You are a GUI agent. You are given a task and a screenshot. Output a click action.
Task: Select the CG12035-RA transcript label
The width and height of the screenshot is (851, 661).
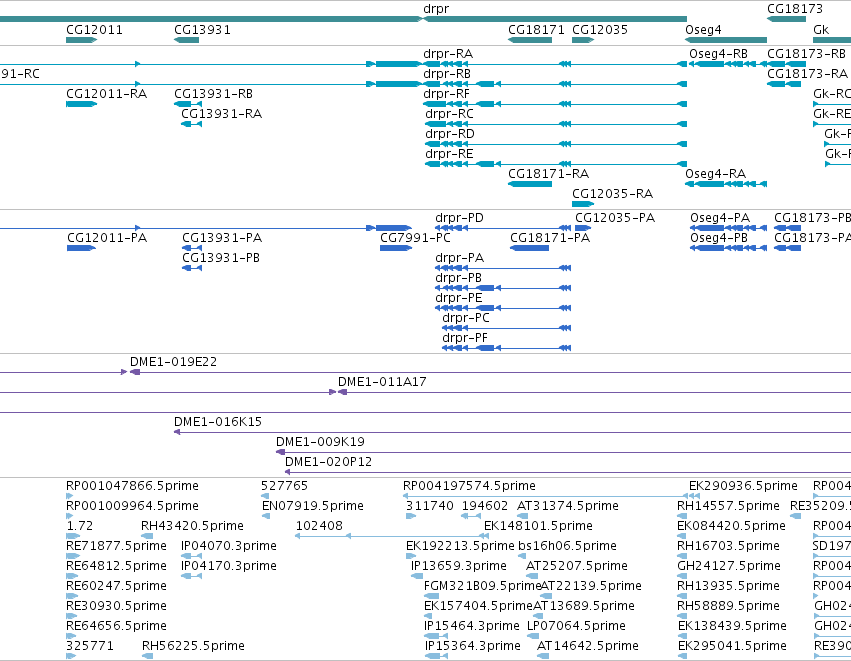pos(612,194)
